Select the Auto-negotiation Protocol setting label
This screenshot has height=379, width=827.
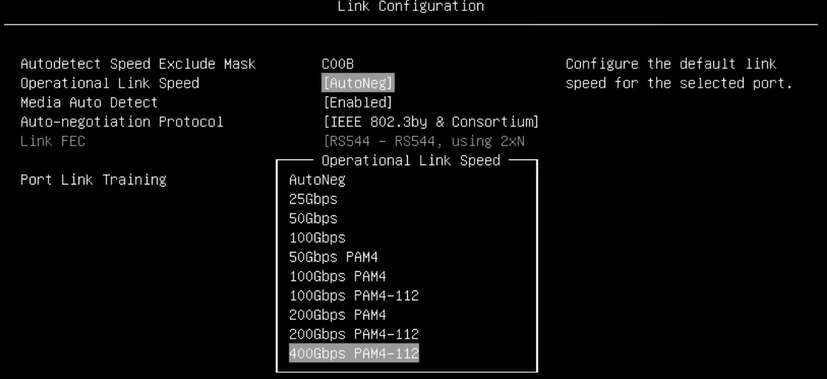click(122, 122)
